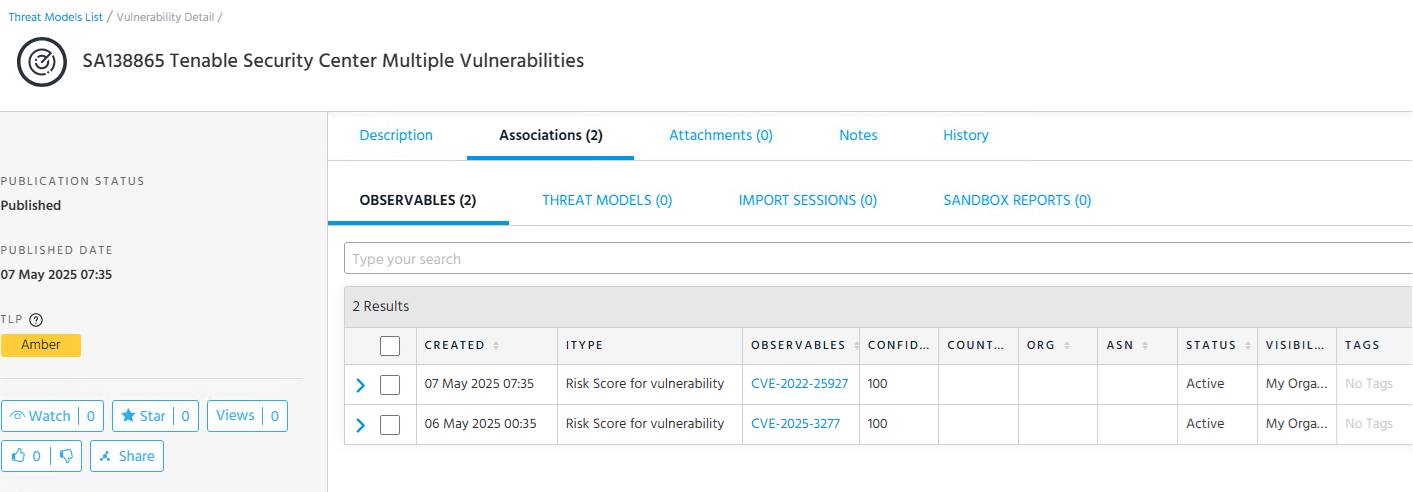Viewport: 1413px width, 492px height.
Task: Open the History tab
Action: (966, 135)
